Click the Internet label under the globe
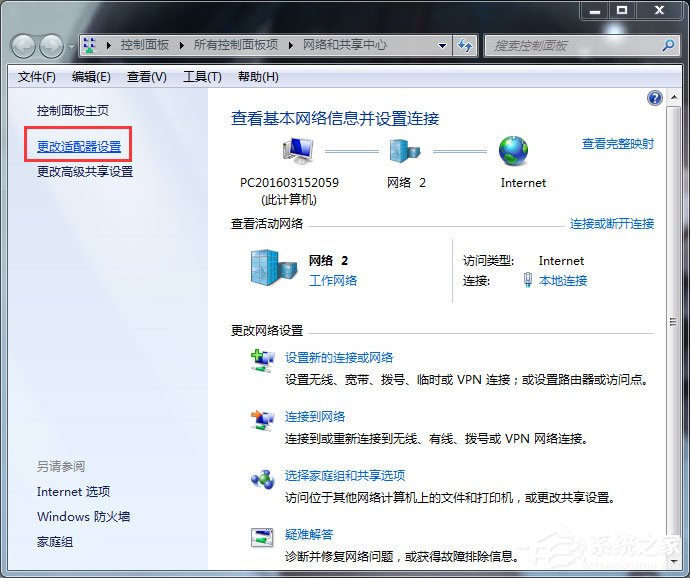The width and height of the screenshot is (690, 578). tap(523, 183)
